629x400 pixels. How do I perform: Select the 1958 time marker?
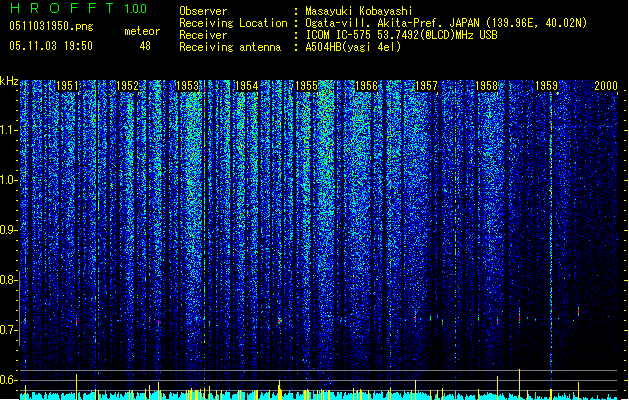[487, 86]
